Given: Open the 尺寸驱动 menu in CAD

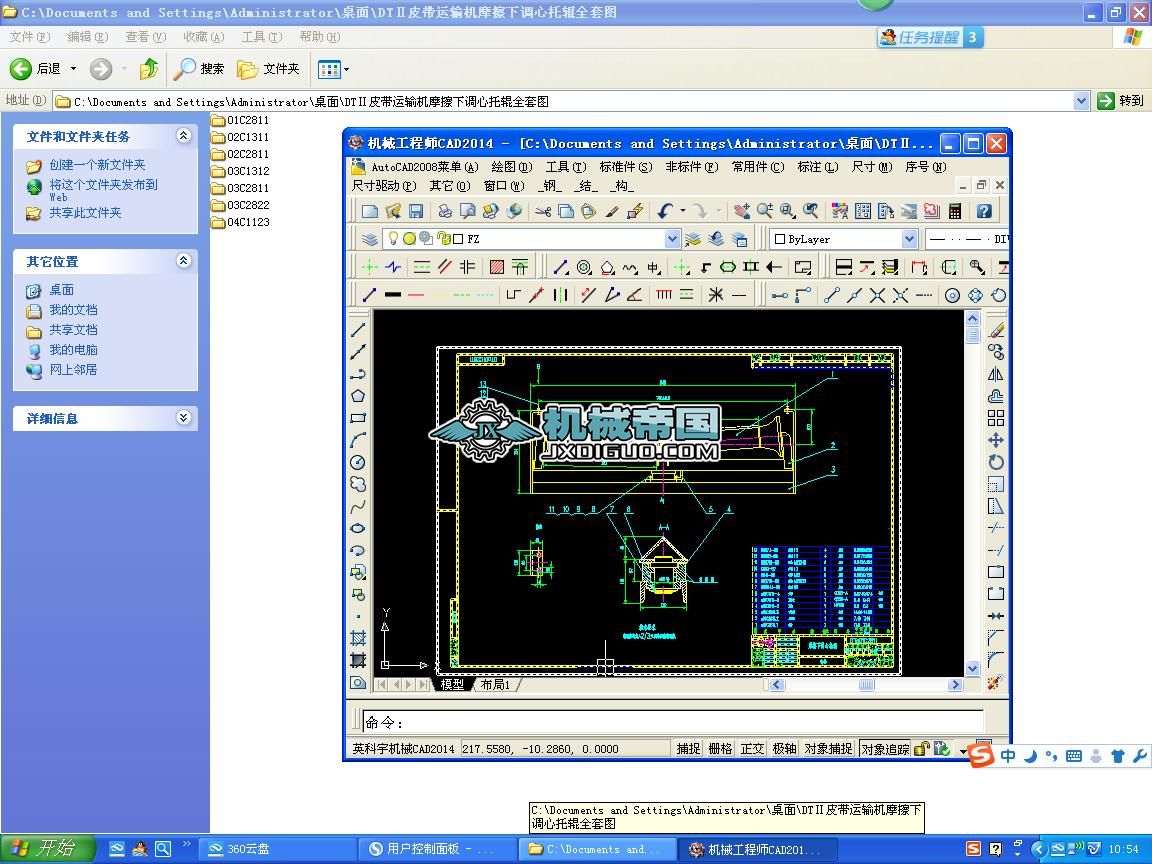Looking at the screenshot, I should point(384,185).
